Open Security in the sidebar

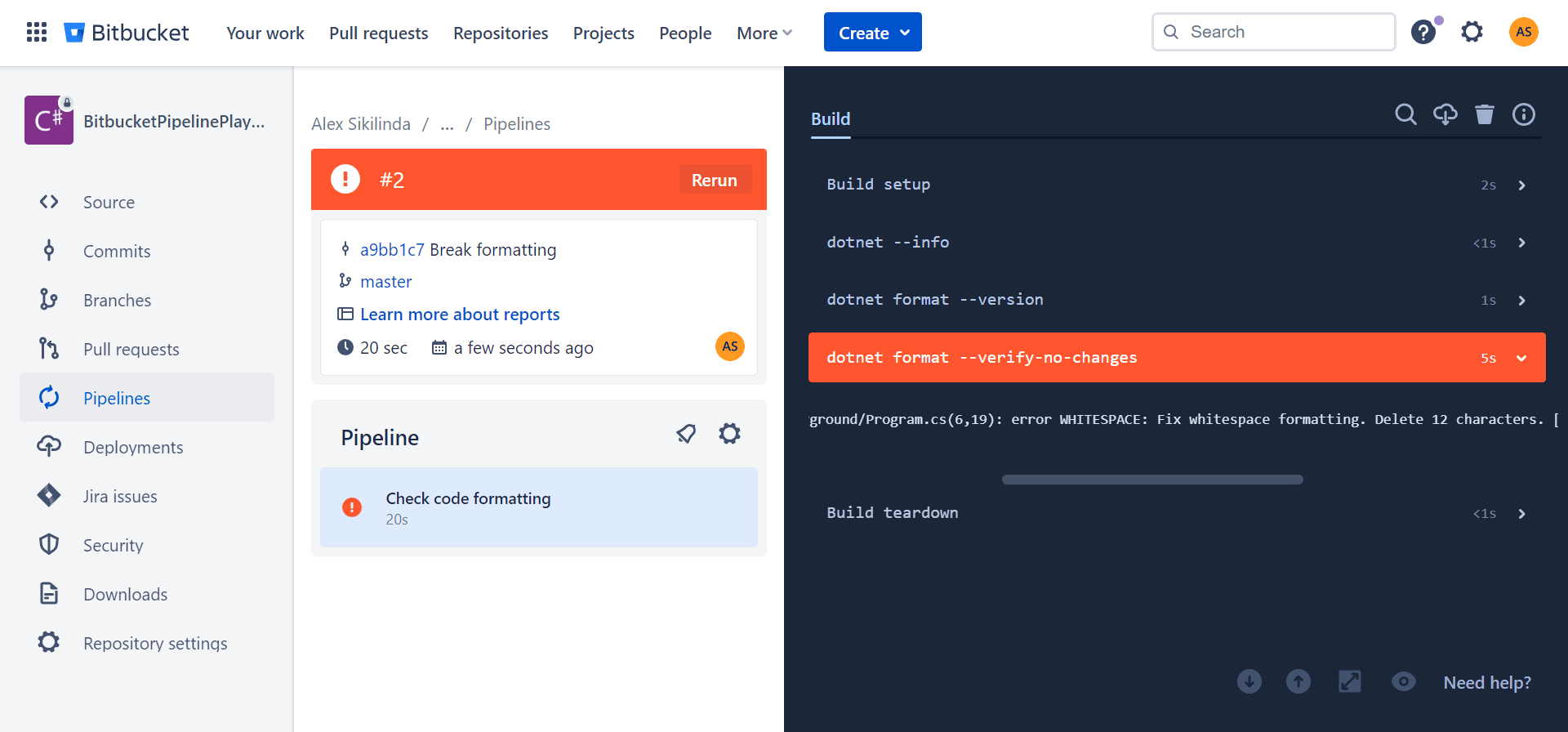(x=147, y=545)
